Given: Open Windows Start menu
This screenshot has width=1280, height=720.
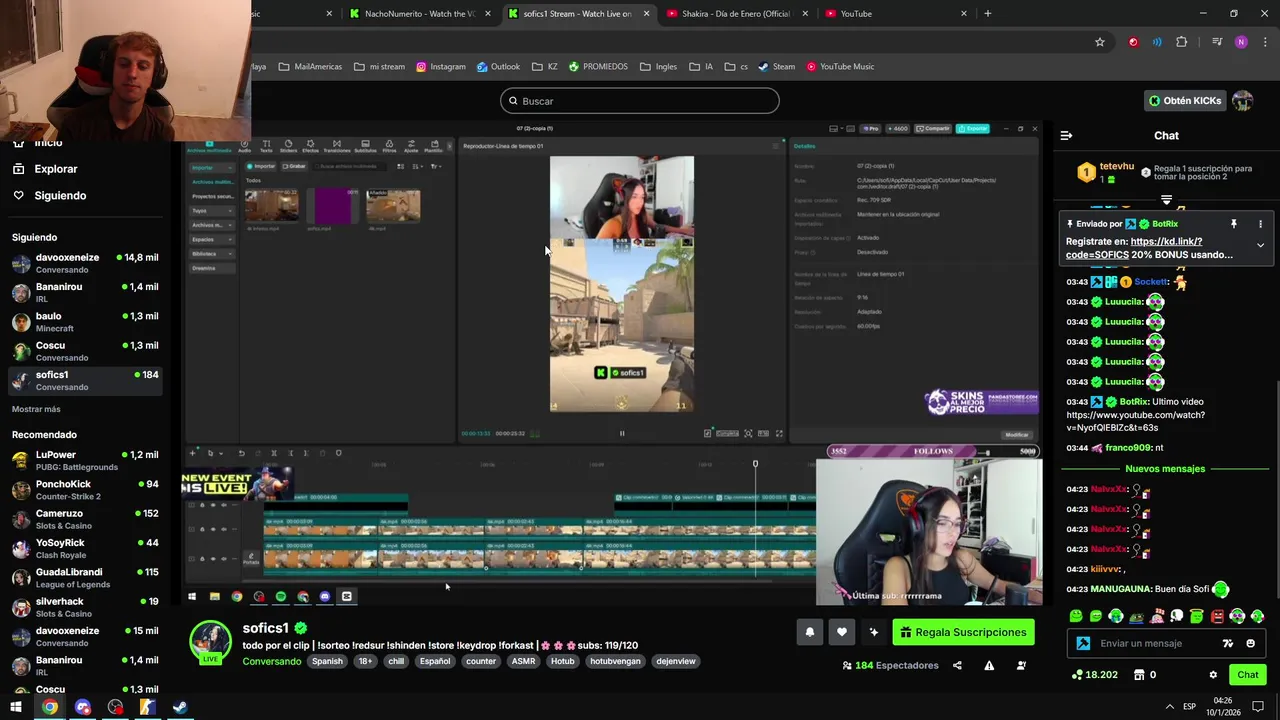Looking at the screenshot, I should [16, 707].
